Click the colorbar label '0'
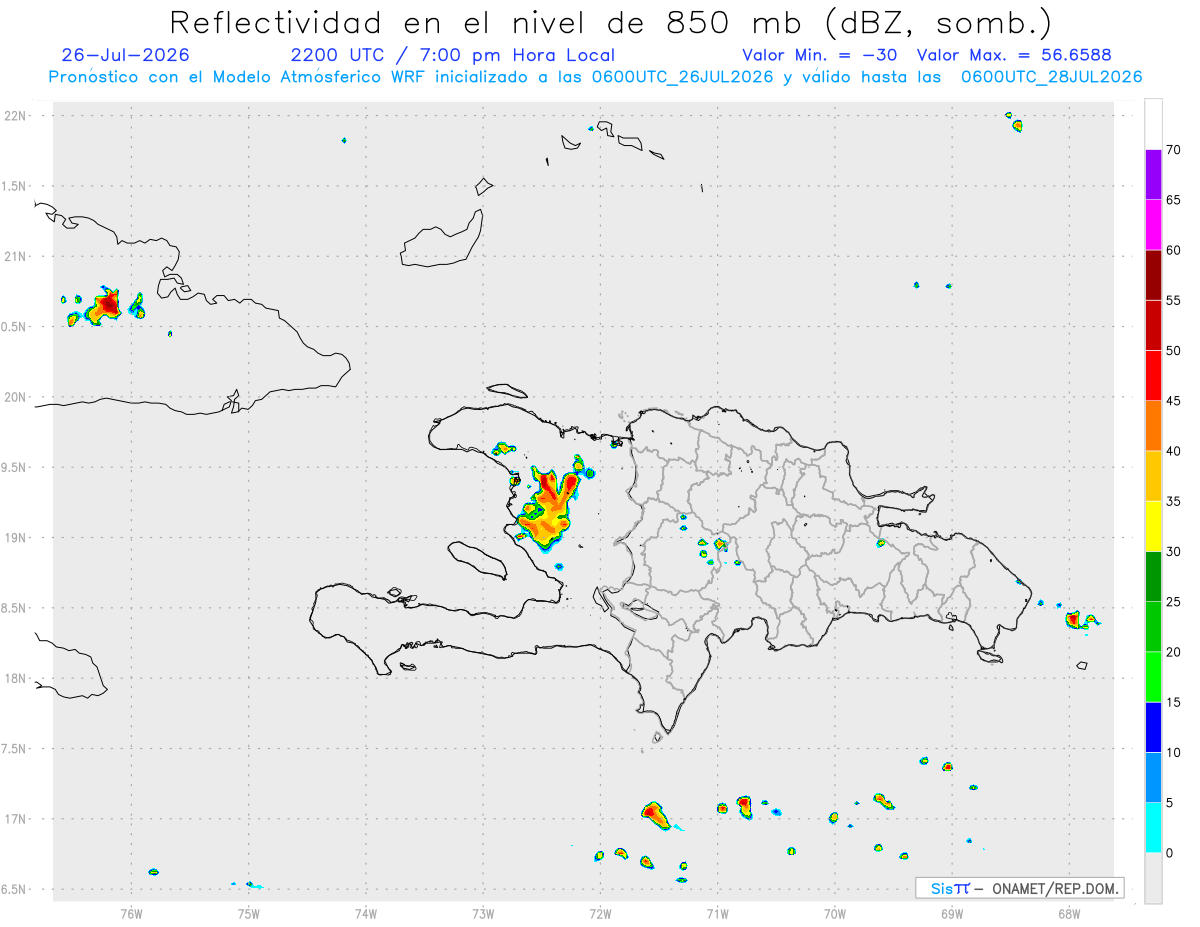The image size is (1200, 927). [1169, 853]
